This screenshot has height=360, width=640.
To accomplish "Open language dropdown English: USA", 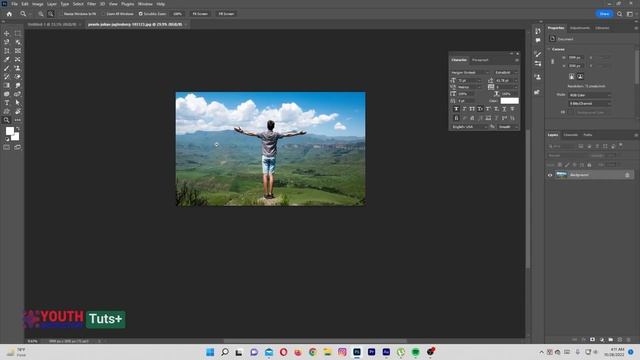I will coord(469,127).
